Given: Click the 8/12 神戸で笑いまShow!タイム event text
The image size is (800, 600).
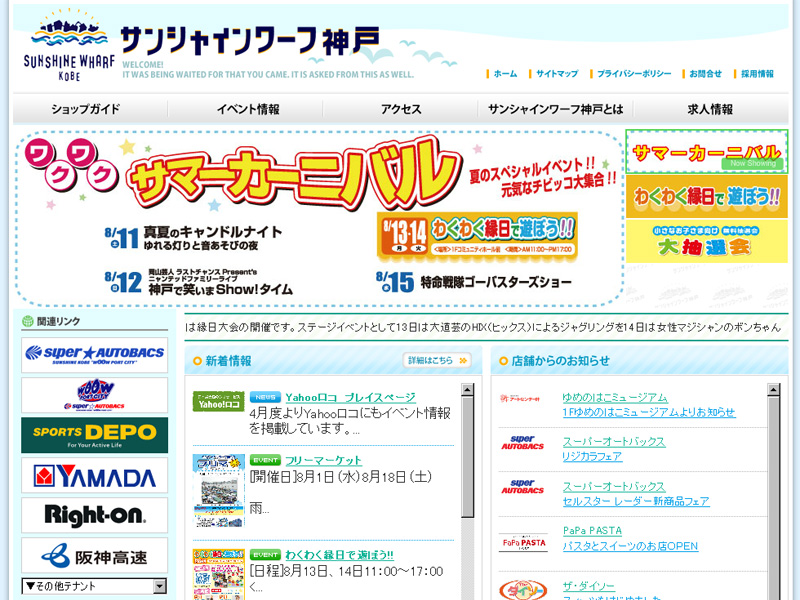Looking at the screenshot, I should click(198, 283).
